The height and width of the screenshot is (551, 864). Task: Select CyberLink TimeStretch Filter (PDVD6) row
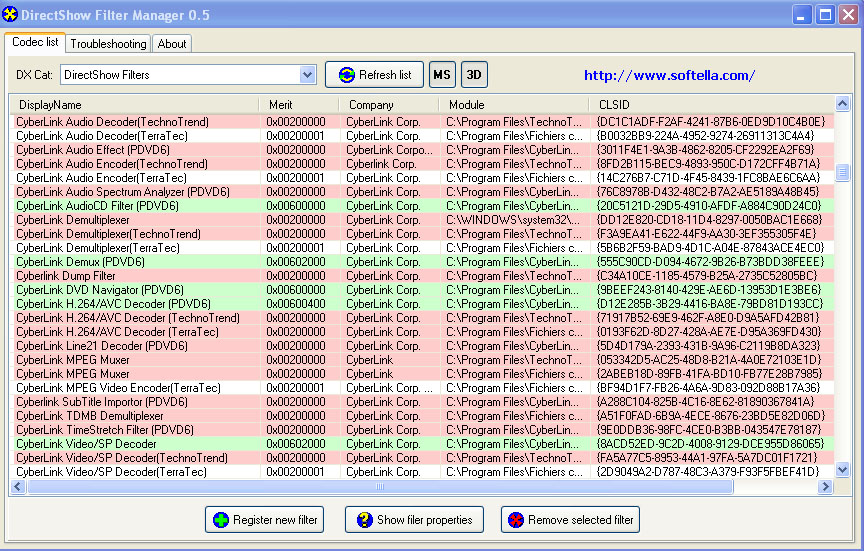(x=422, y=430)
